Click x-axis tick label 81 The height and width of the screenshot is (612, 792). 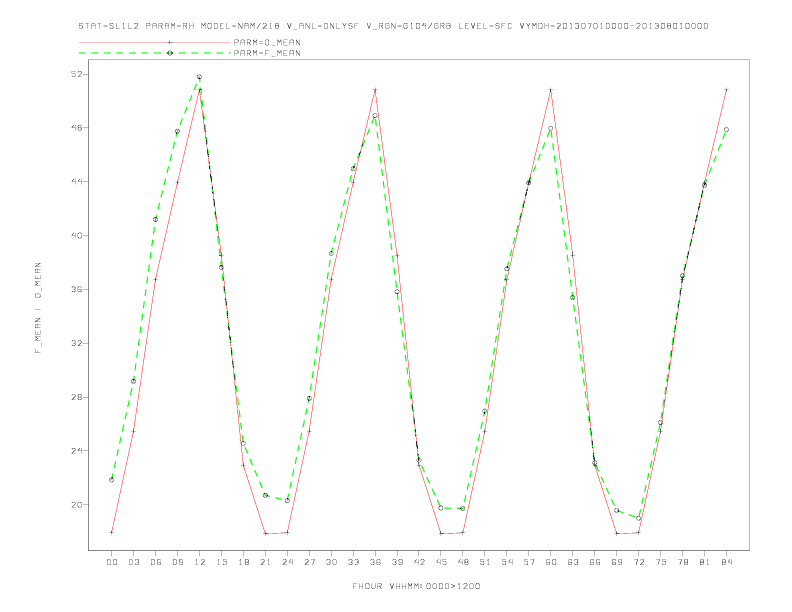(705, 562)
